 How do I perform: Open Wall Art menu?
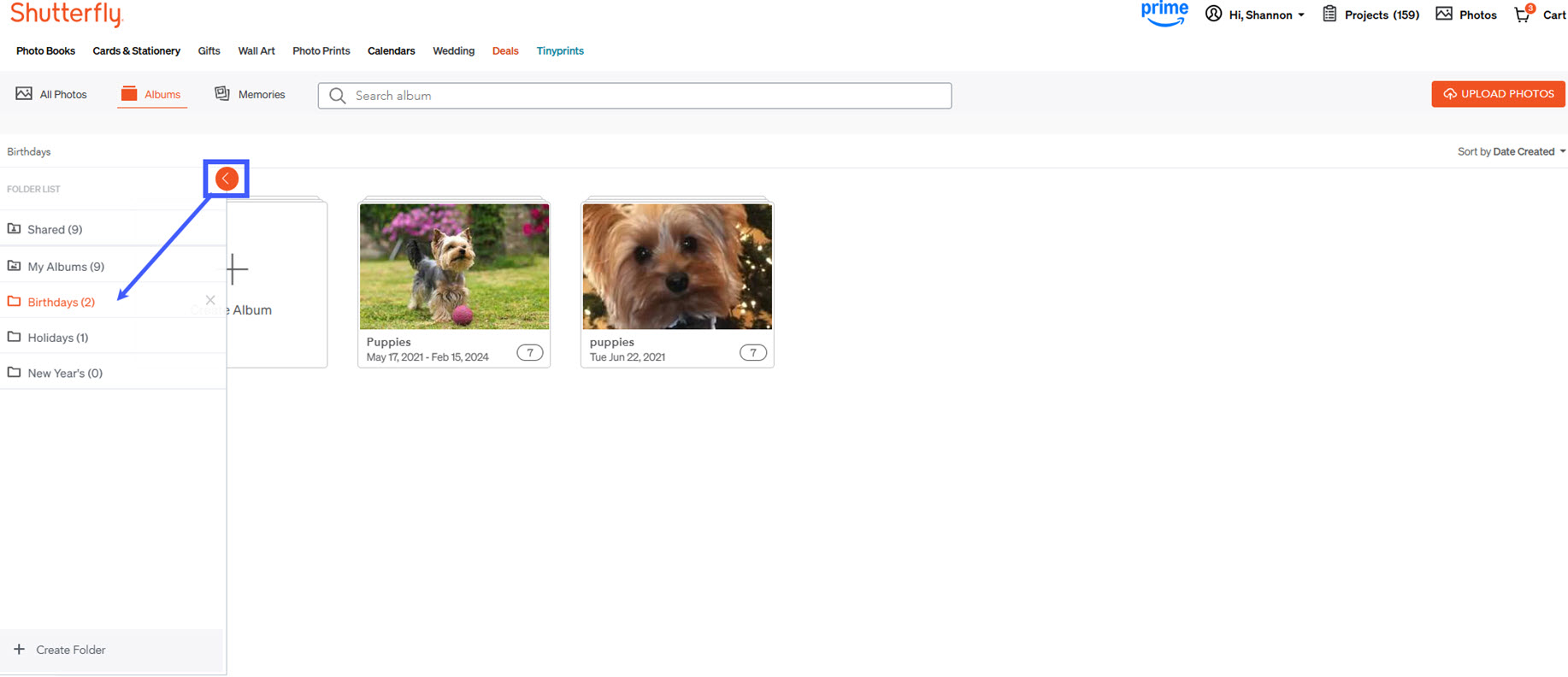[x=256, y=50]
